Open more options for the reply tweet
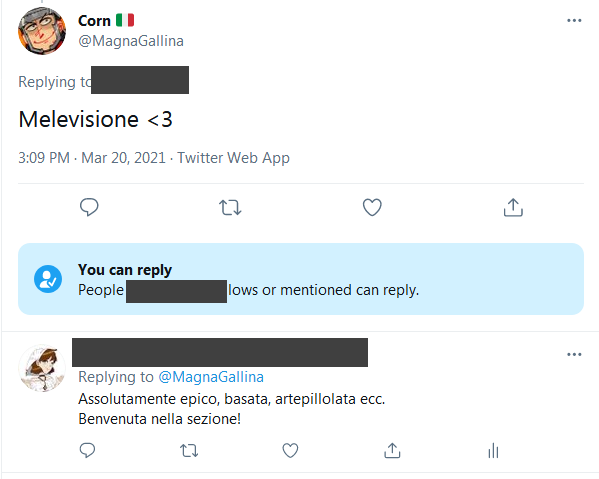599x479 pixels. coord(574,354)
